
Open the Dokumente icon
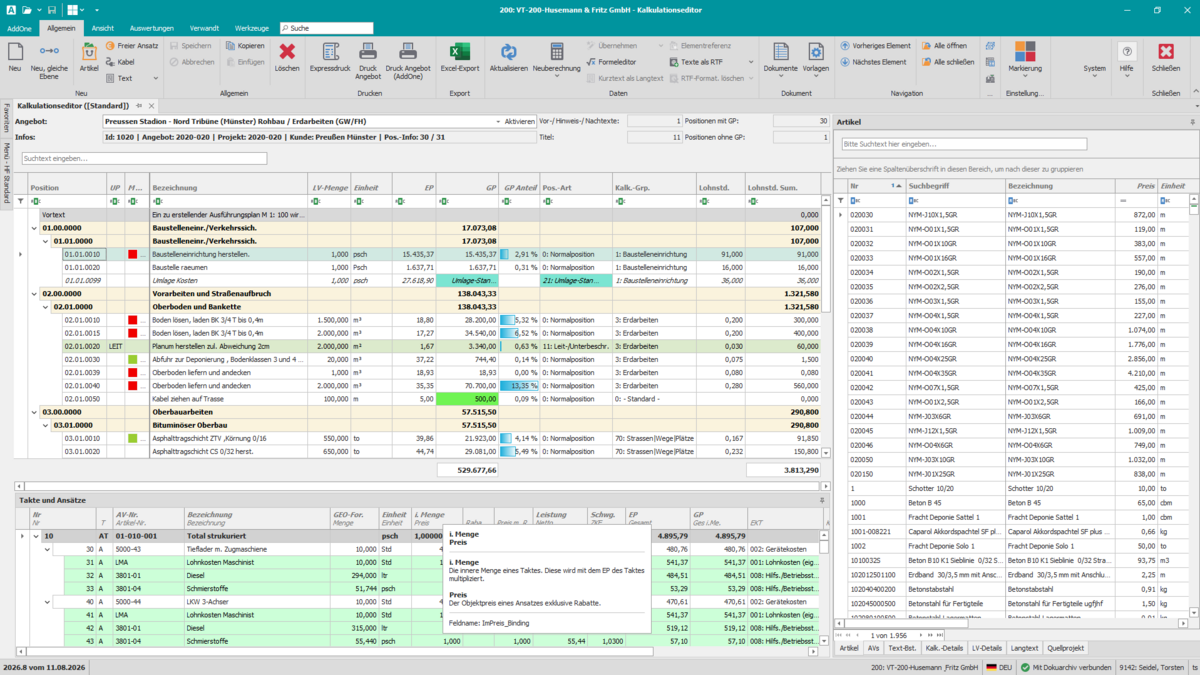coord(780,52)
